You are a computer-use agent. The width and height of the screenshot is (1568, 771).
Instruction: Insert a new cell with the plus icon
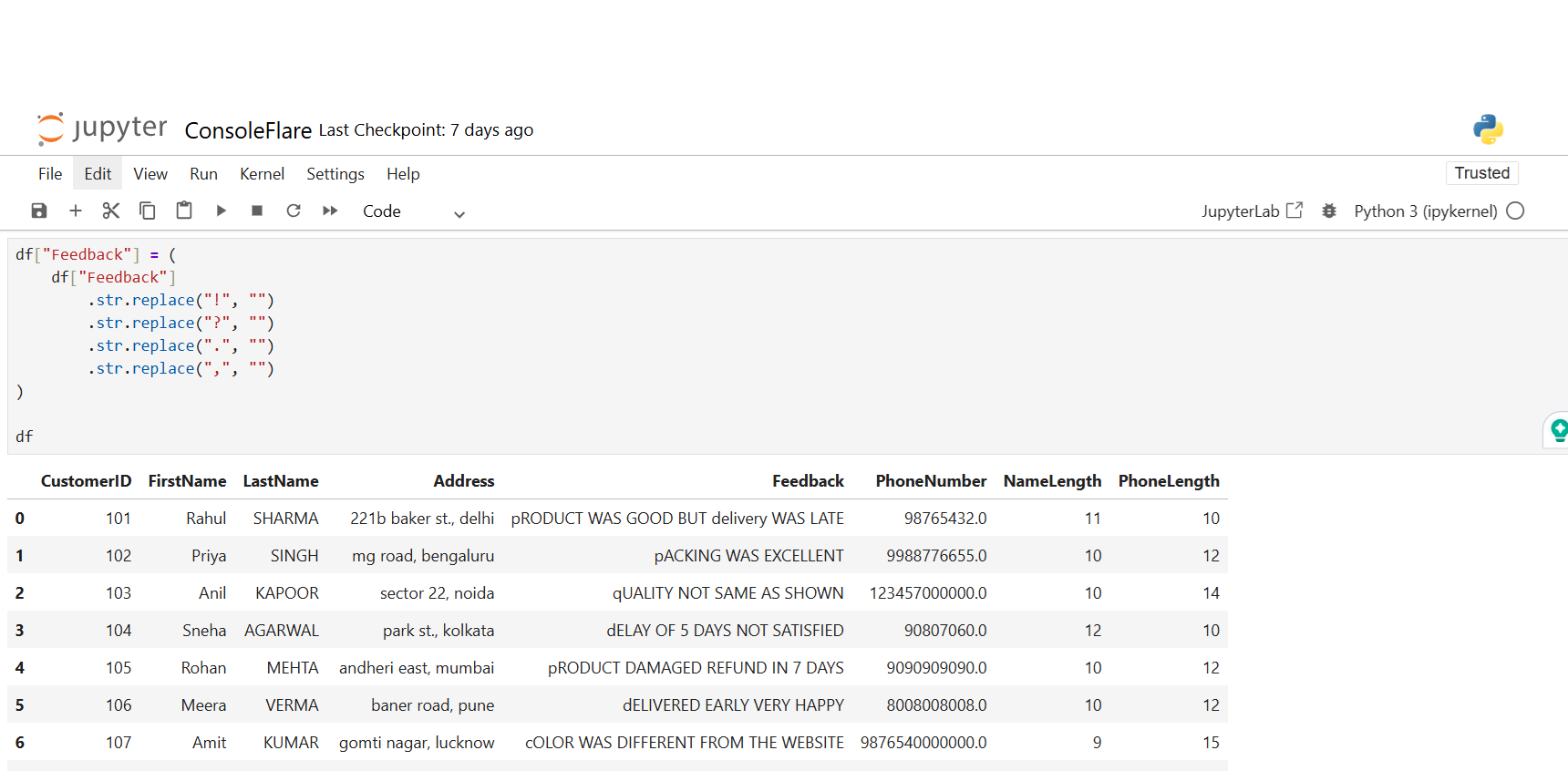[x=76, y=211]
